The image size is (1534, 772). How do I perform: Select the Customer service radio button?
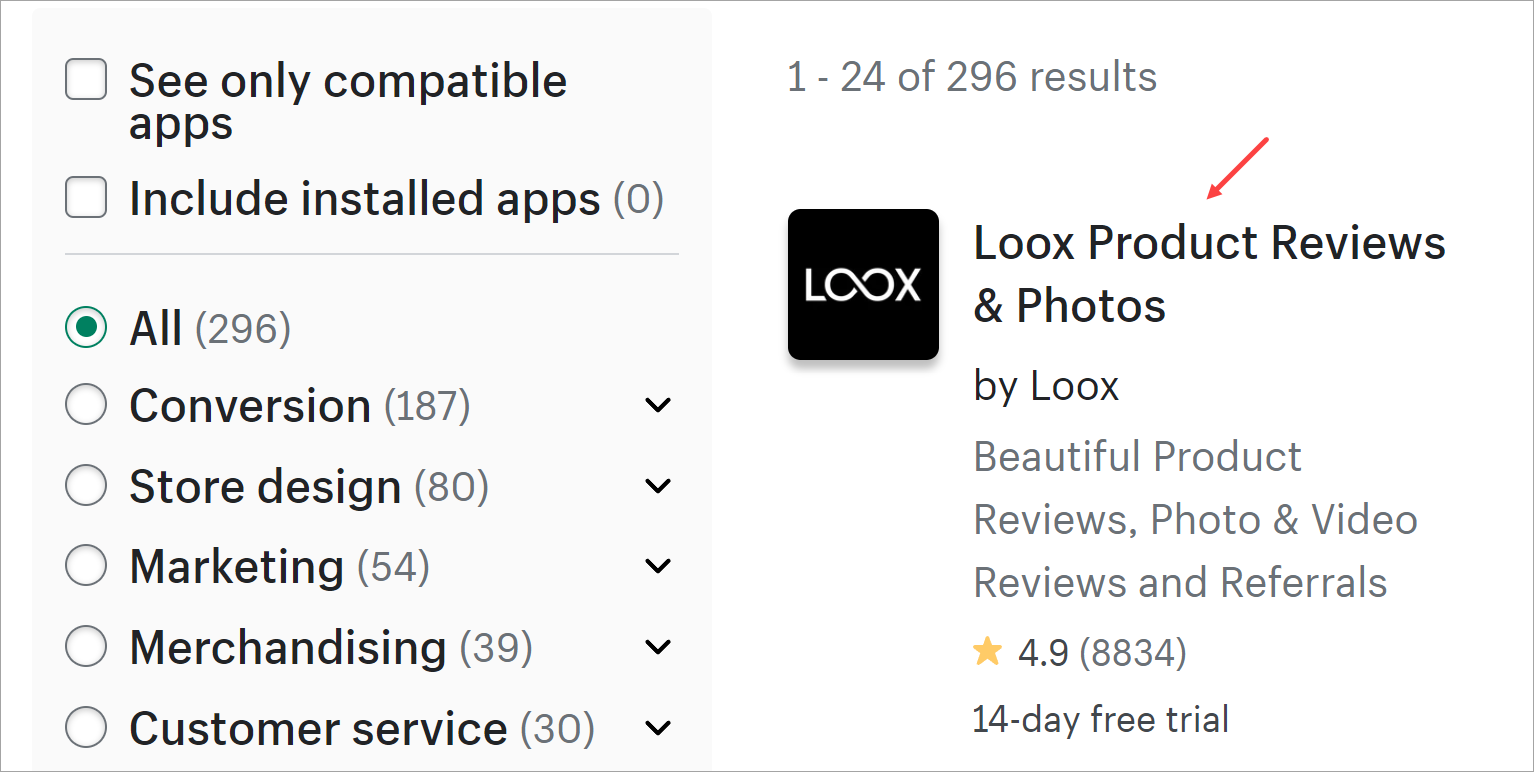click(86, 727)
